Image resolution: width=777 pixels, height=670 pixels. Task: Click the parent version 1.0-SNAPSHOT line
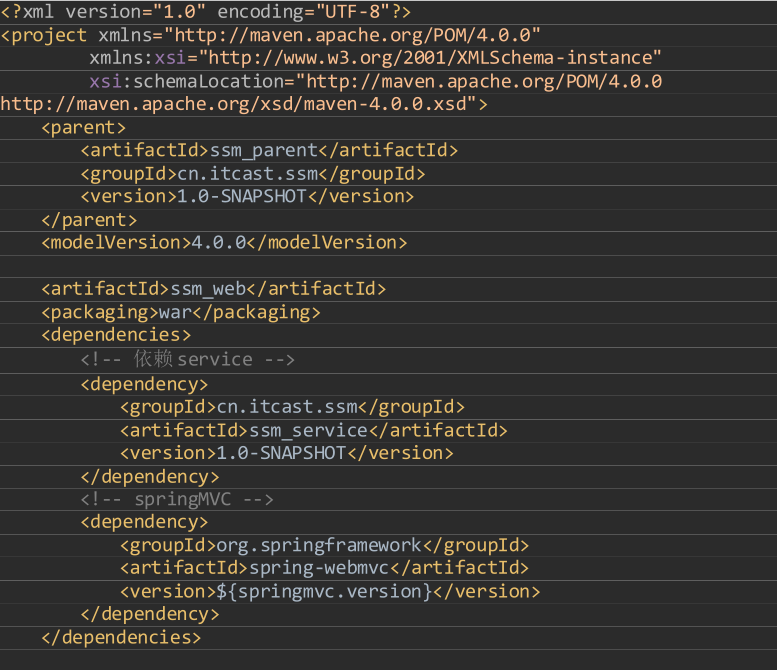click(247, 197)
